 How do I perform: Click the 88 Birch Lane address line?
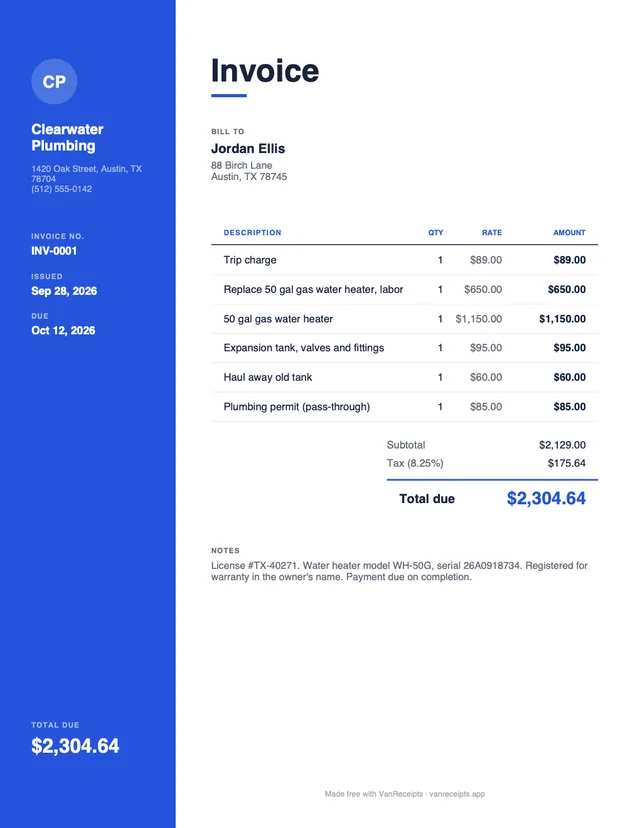242,165
